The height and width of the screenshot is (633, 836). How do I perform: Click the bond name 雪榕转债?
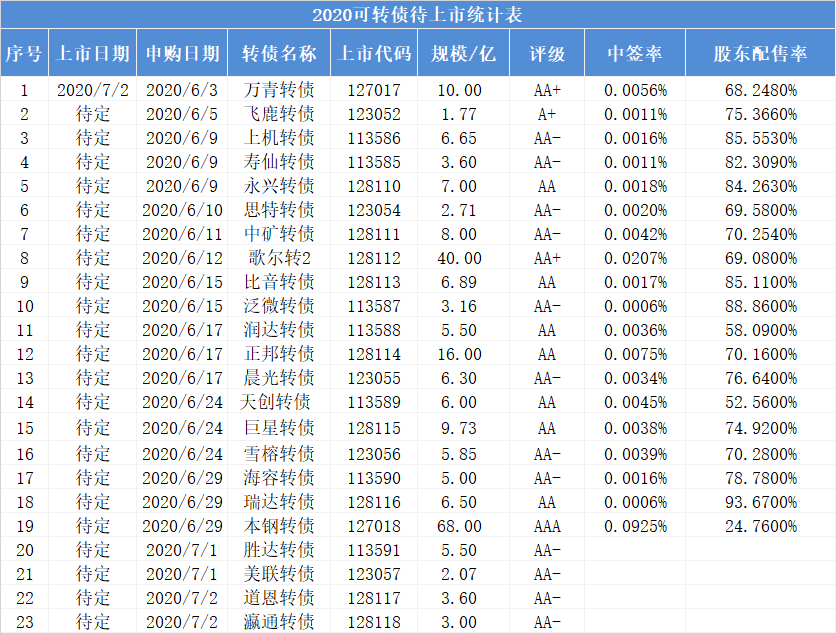[279, 454]
